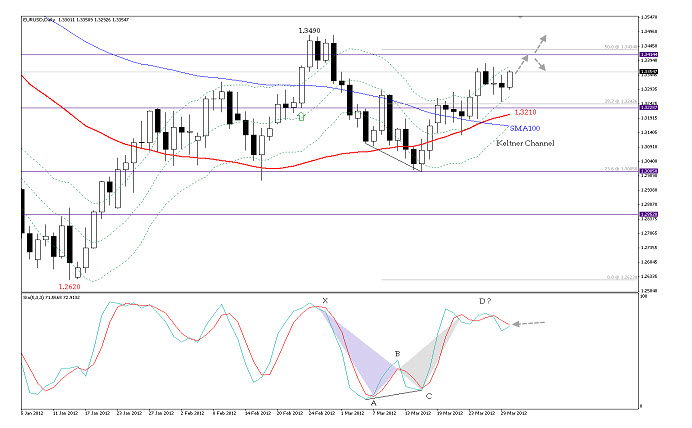The image size is (692, 428).
Task: Click the 23.6 Fibonacci level label
Action: 621,169
